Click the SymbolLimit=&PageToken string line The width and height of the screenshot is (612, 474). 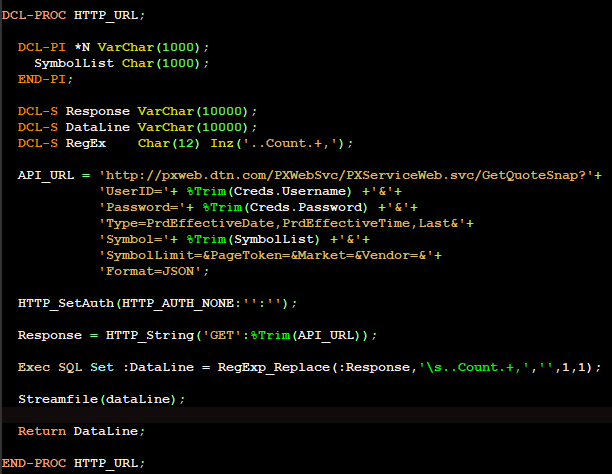click(270, 255)
